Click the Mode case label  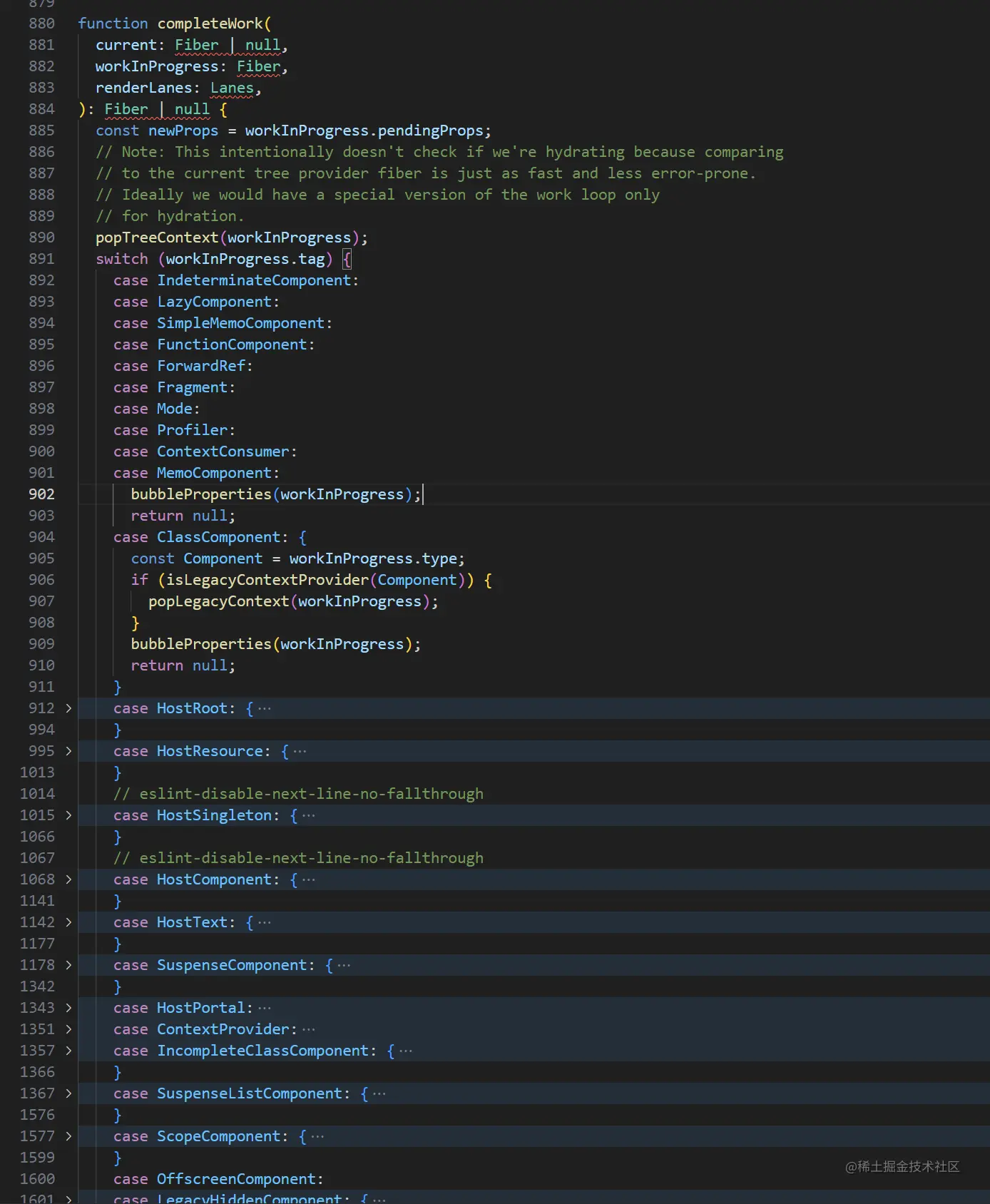tap(175, 409)
